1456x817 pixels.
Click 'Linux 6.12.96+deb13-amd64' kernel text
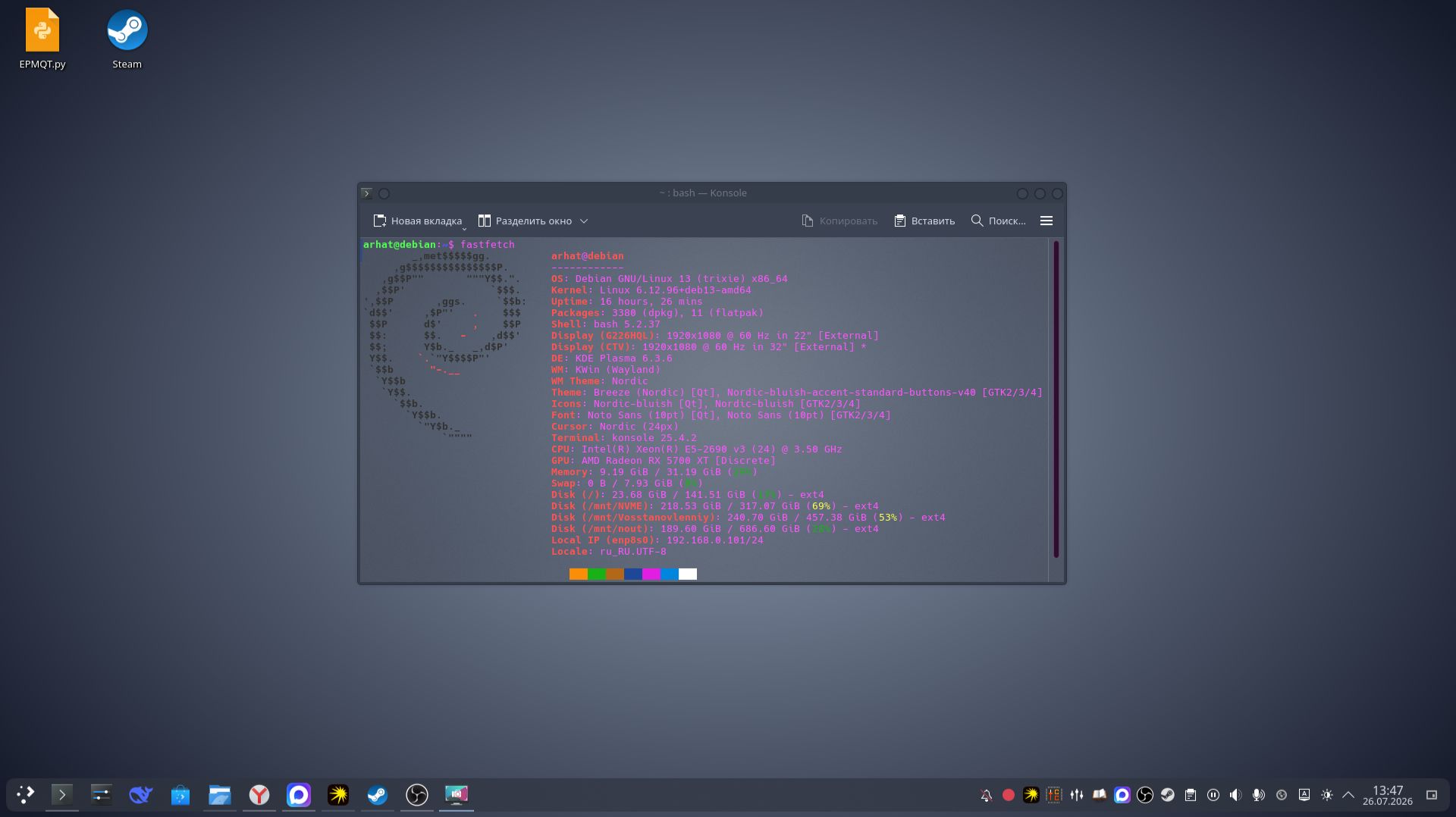click(676, 290)
